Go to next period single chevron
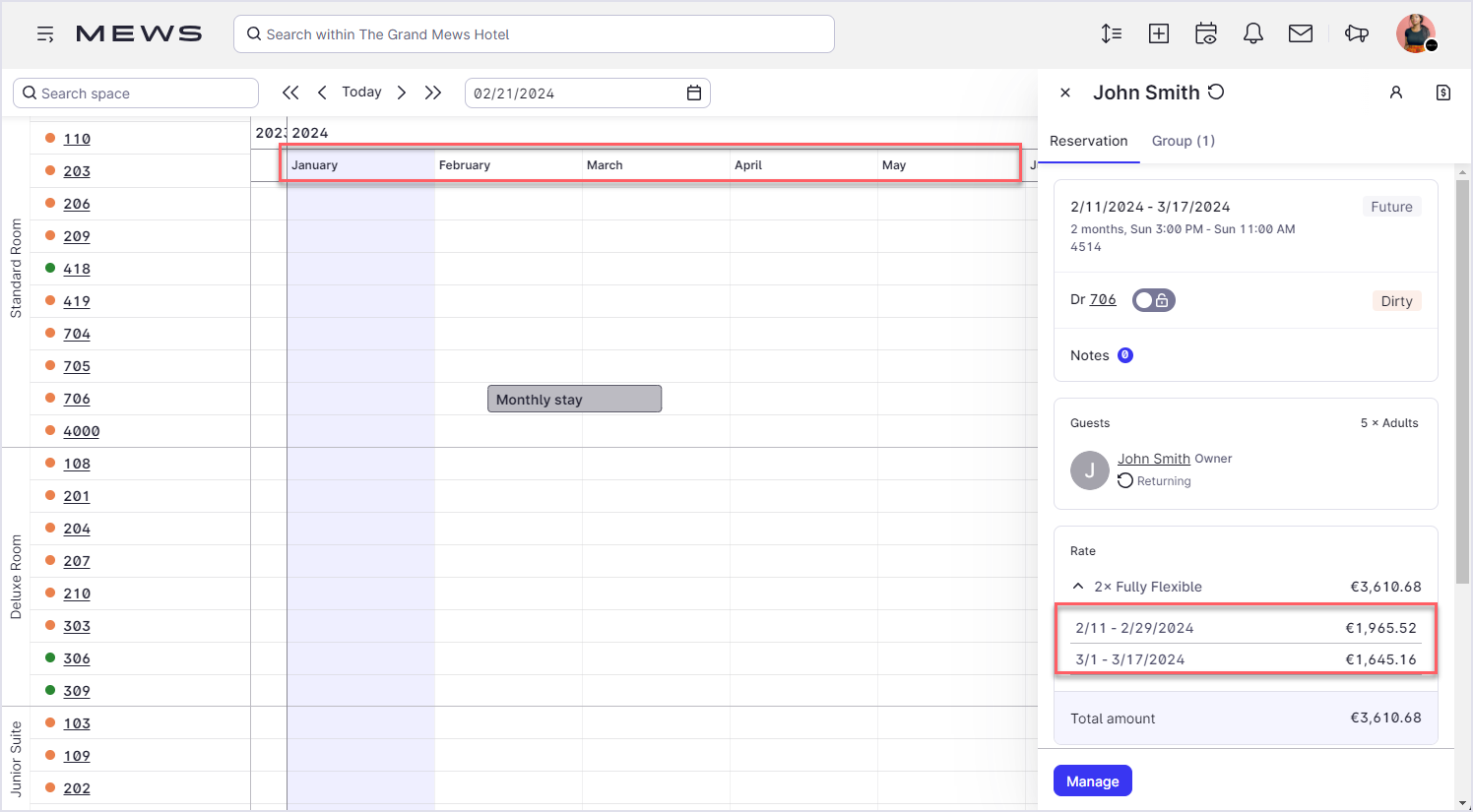The width and height of the screenshot is (1473, 812). click(x=402, y=93)
